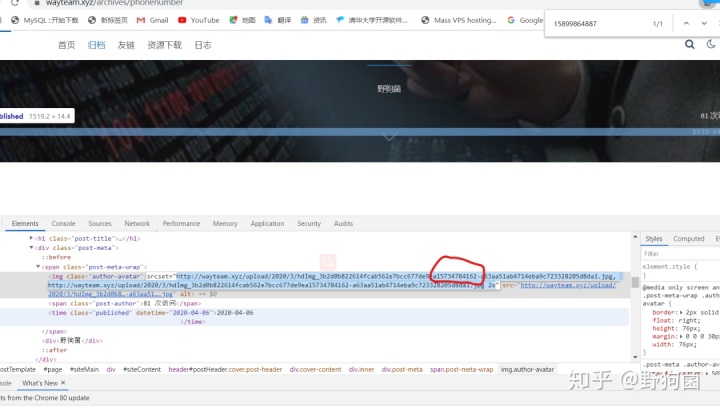
Task: Select img.author-avatar in breadcrumb
Action: click(x=527, y=370)
